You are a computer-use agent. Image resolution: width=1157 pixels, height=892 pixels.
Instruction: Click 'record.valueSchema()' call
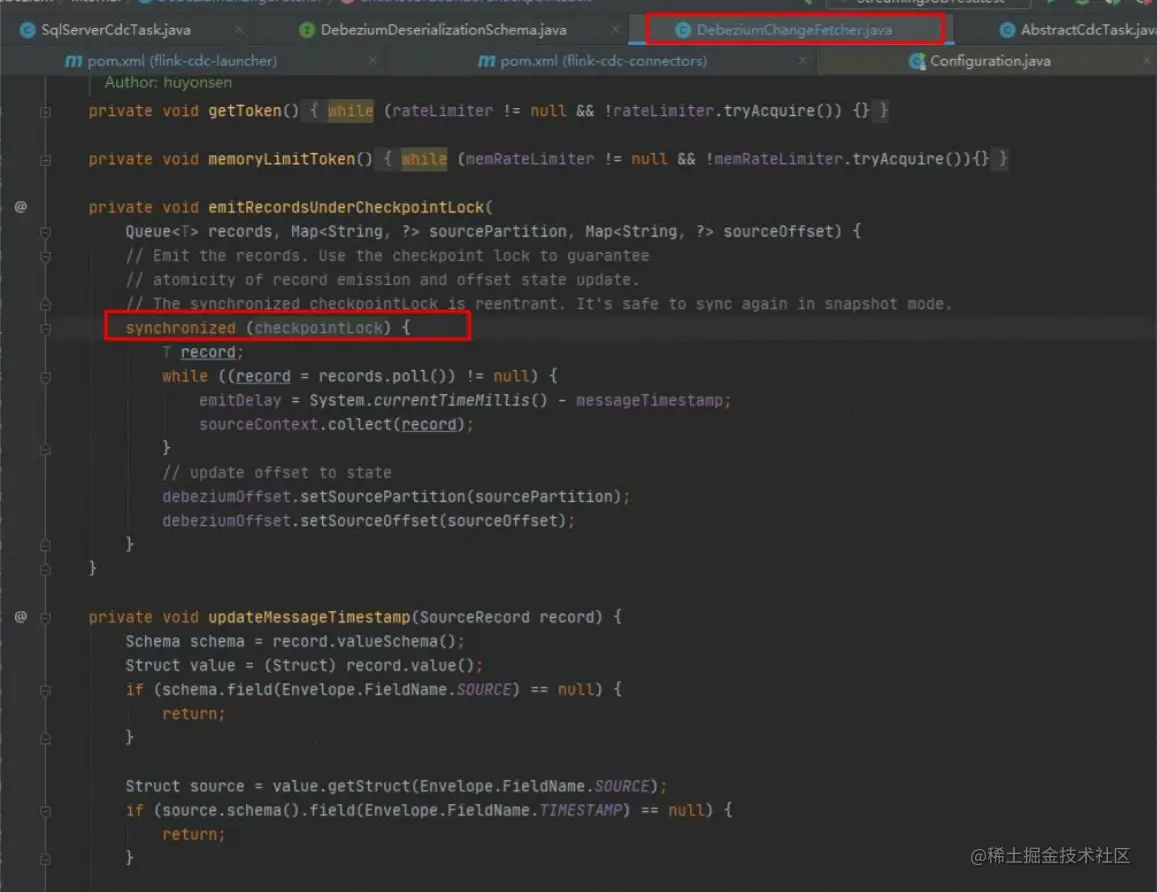point(365,642)
